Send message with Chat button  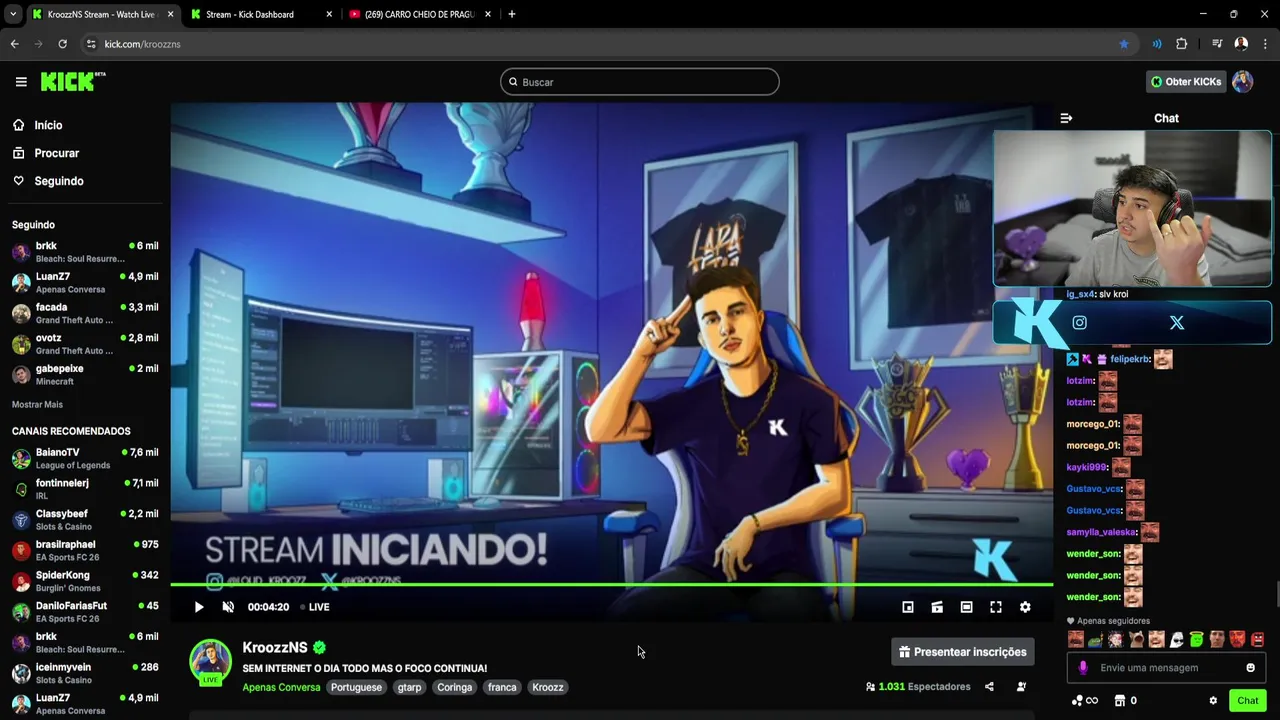click(x=1247, y=700)
